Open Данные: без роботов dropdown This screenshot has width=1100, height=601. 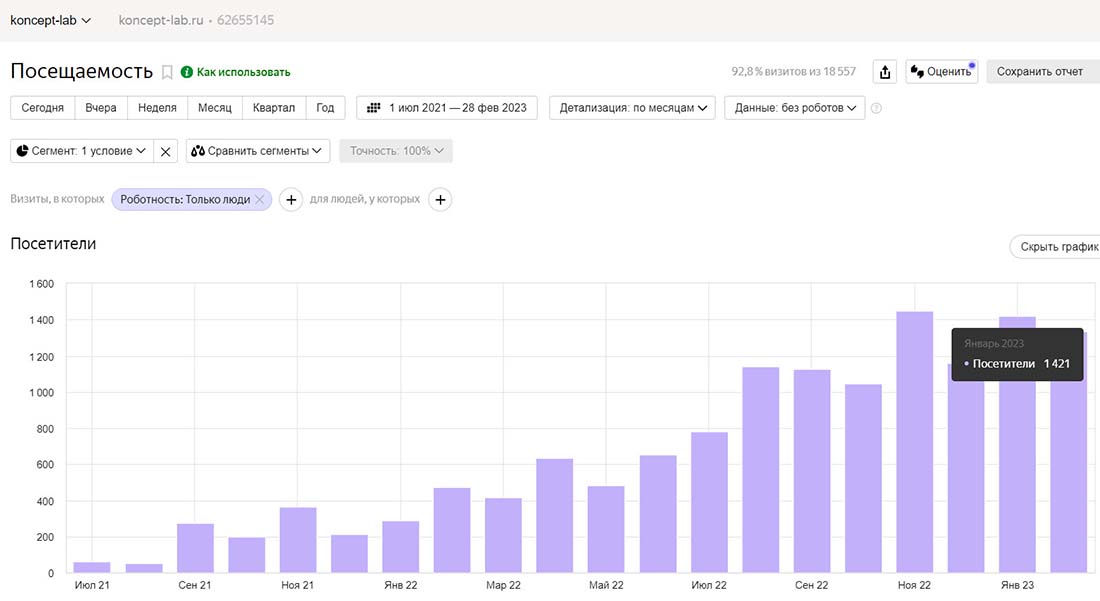[795, 108]
